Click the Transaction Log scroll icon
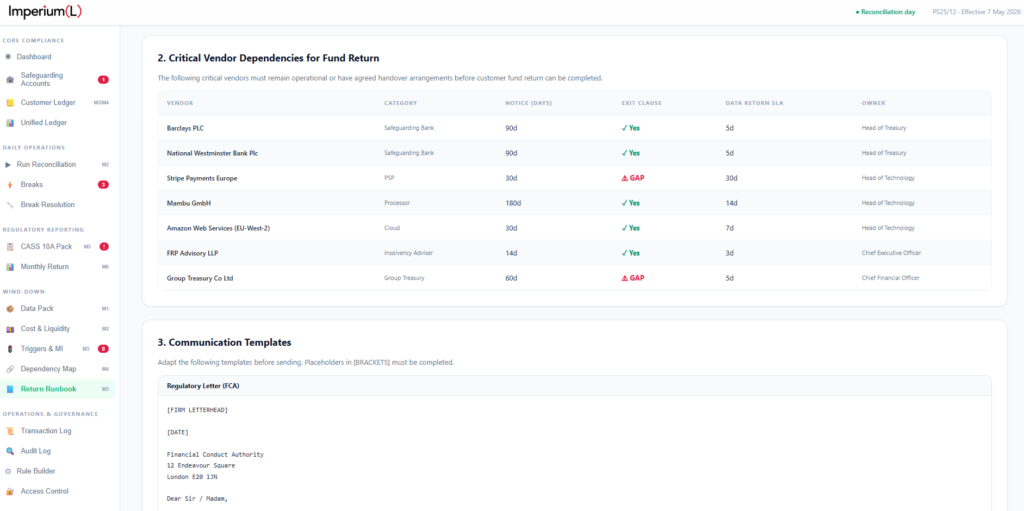The height and width of the screenshot is (511, 1024). pyautogui.click(x=10, y=431)
